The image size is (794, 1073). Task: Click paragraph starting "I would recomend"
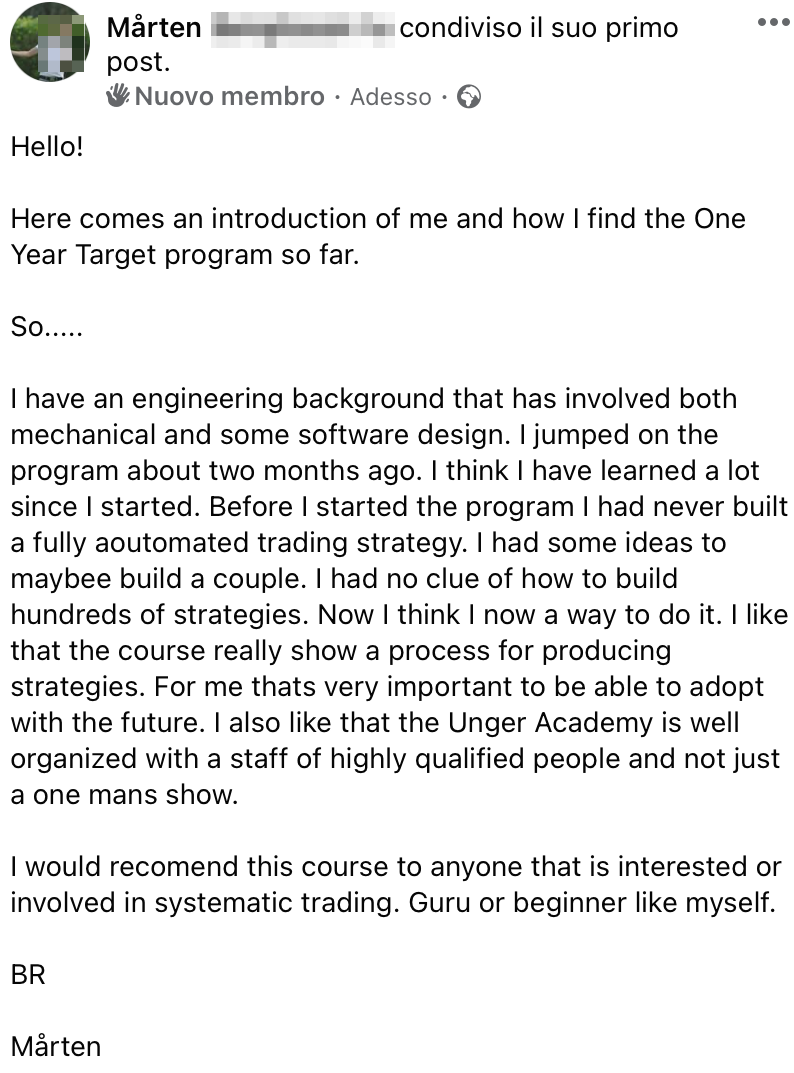point(395,884)
